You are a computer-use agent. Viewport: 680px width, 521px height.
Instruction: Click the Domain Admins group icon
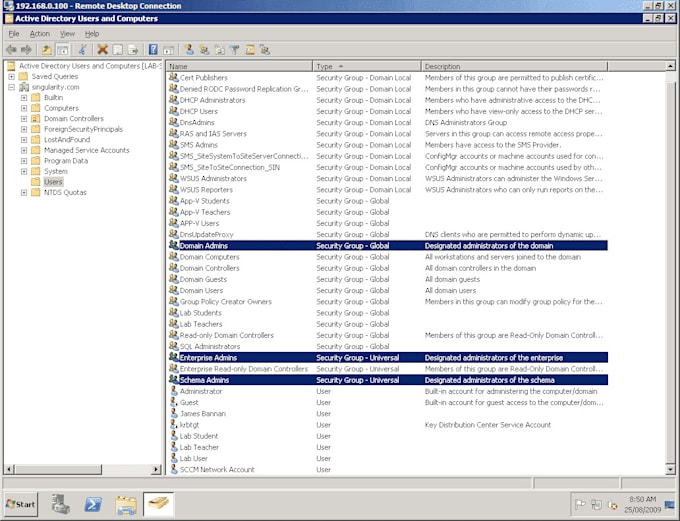[x=173, y=246]
